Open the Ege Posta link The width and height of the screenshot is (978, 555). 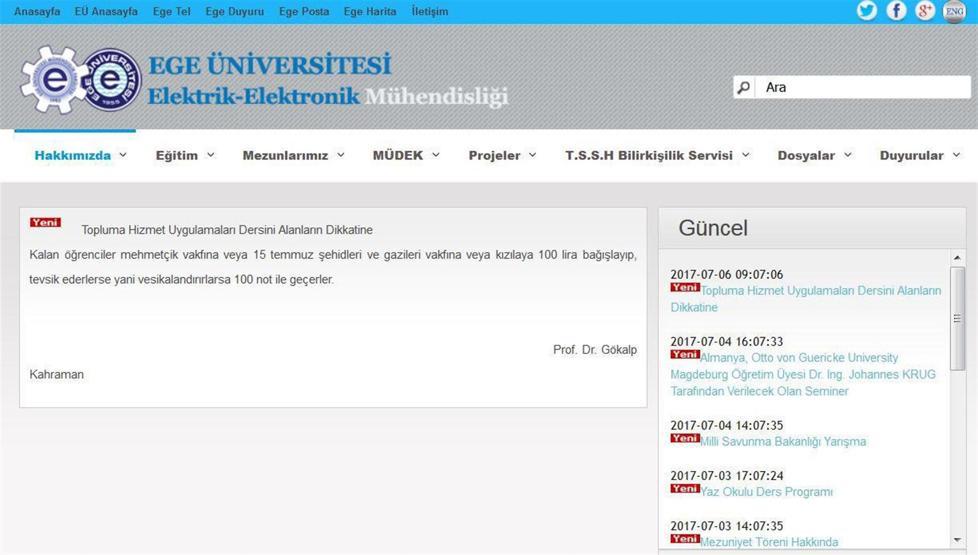tap(304, 12)
